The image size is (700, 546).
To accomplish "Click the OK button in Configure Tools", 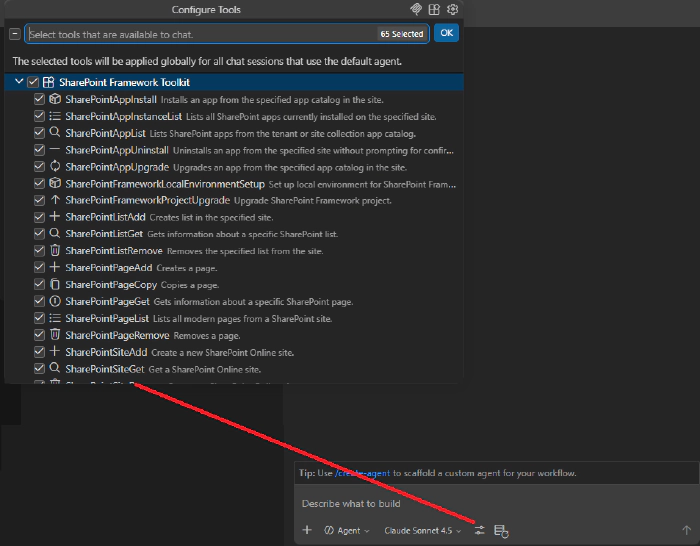I will point(446,33).
